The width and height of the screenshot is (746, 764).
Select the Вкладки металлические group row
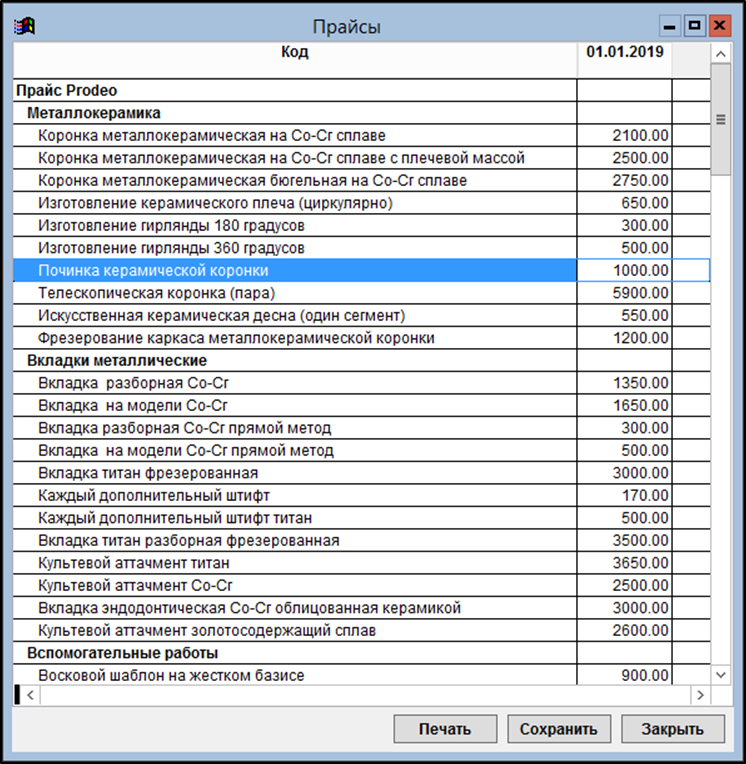click(117, 360)
